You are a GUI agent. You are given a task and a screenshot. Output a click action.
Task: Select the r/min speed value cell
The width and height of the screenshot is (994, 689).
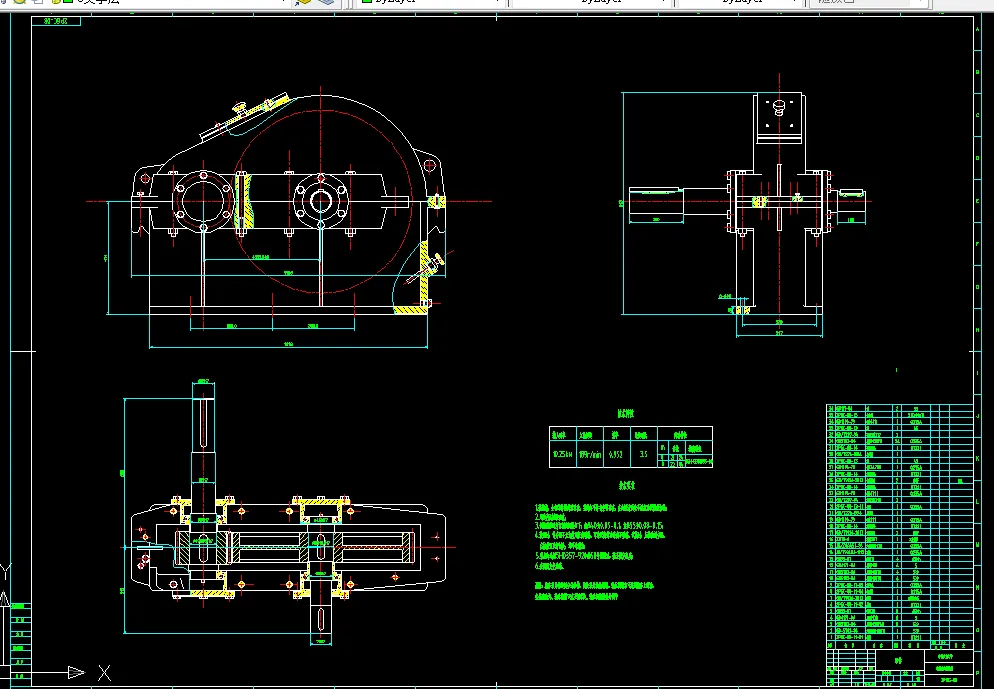tap(590, 455)
